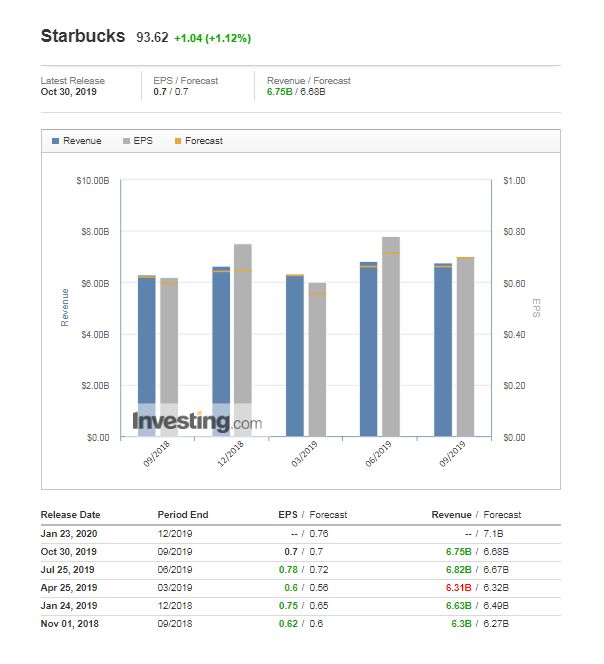Image resolution: width=604 pixels, height=664 pixels.
Task: Select the Nov 01, 2018 release date
Action: [69, 624]
